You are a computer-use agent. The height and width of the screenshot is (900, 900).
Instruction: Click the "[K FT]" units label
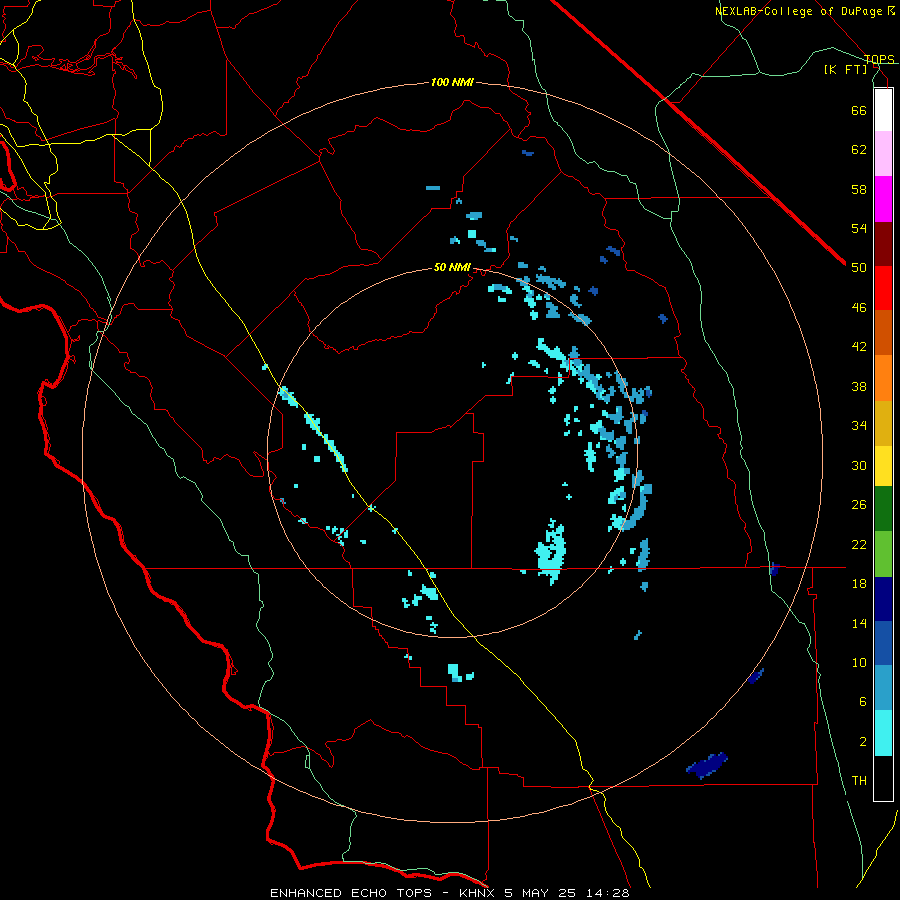(845, 70)
